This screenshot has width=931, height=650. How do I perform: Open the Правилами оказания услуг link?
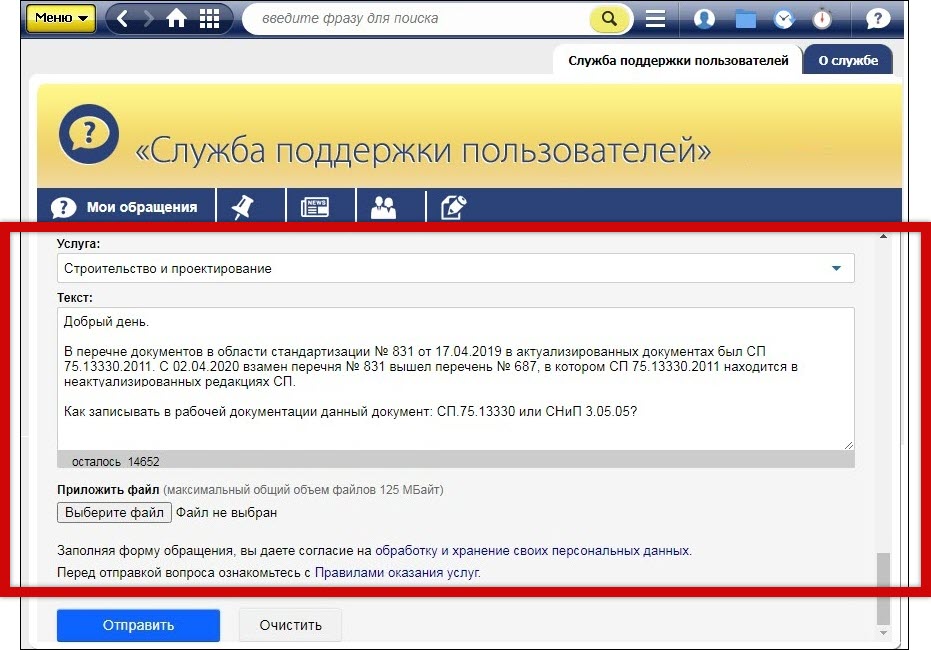coord(397,573)
